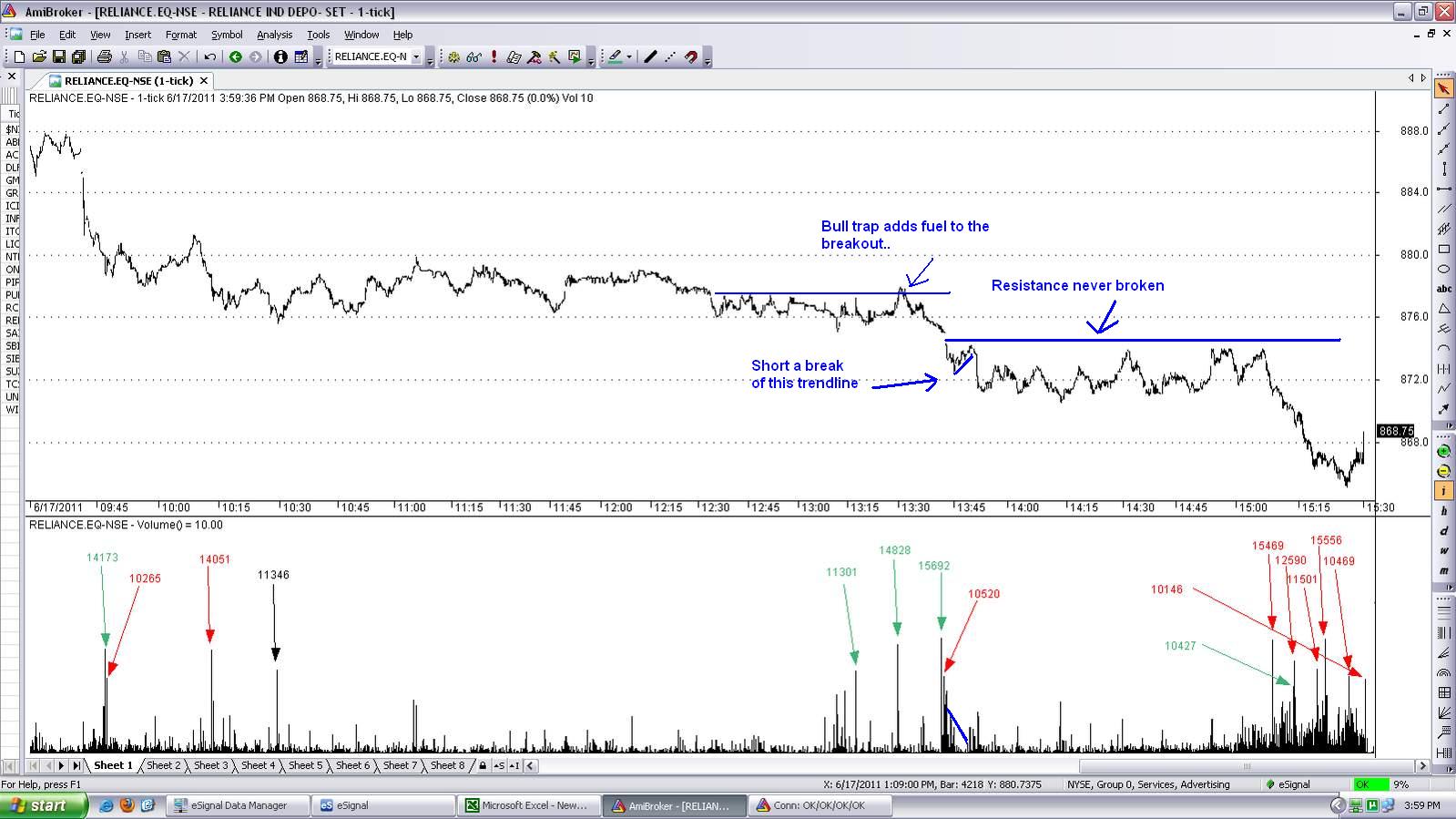
Task: Select the thick line style icon
Action: click(x=650, y=56)
